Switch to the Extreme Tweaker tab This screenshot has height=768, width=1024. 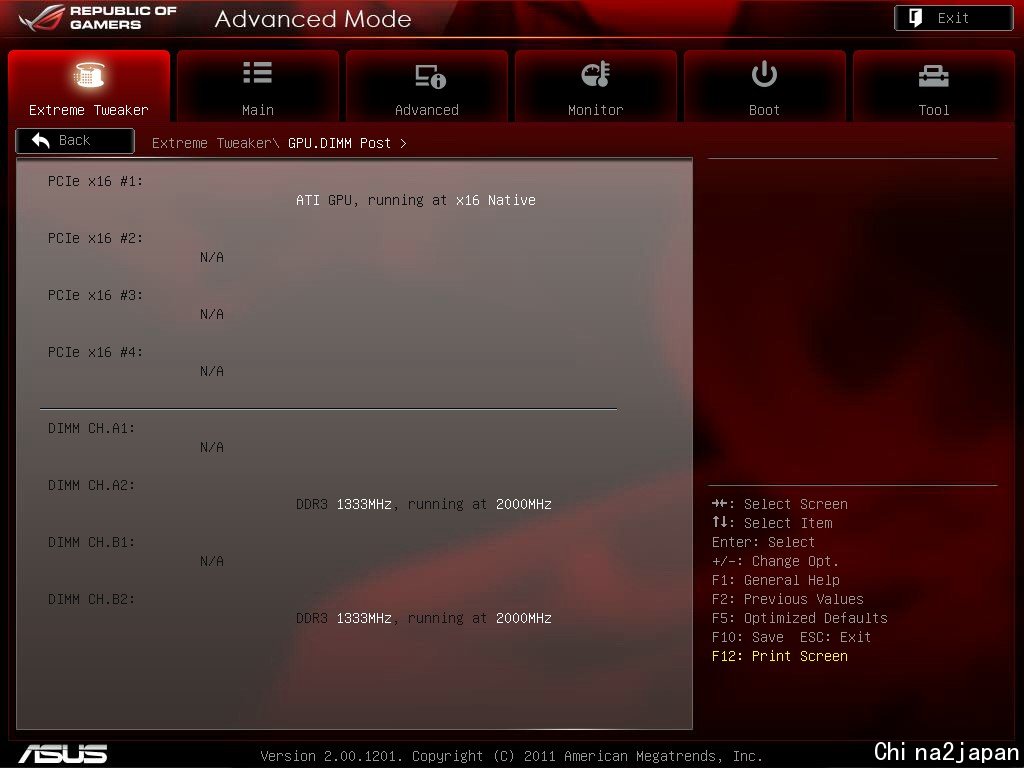coord(89,86)
